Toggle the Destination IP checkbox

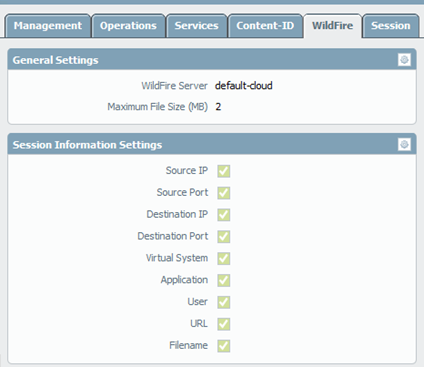coord(224,215)
